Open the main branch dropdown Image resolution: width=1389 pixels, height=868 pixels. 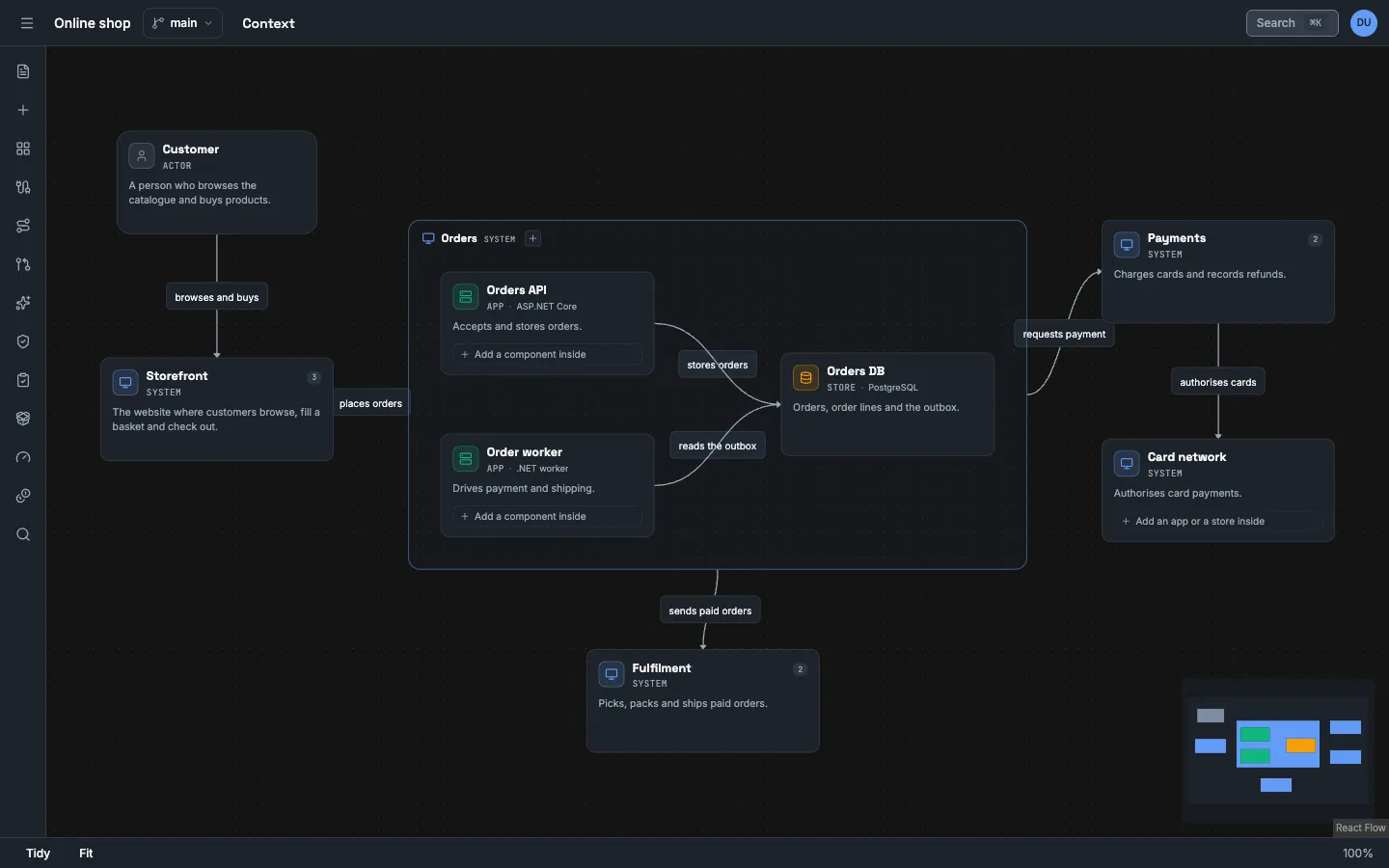point(182,23)
